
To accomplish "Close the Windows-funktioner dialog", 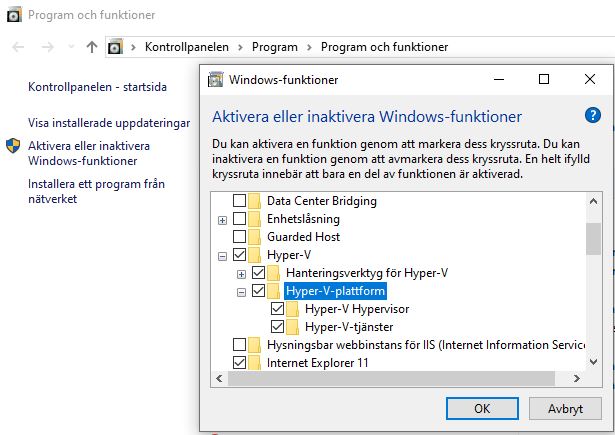I will 590,80.
